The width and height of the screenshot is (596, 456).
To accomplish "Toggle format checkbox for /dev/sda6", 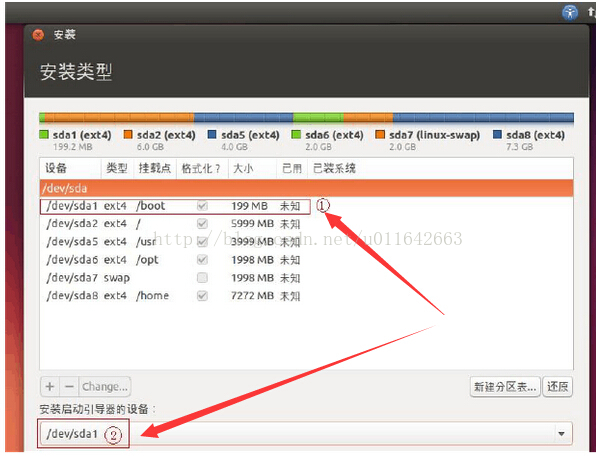I will 202,260.
